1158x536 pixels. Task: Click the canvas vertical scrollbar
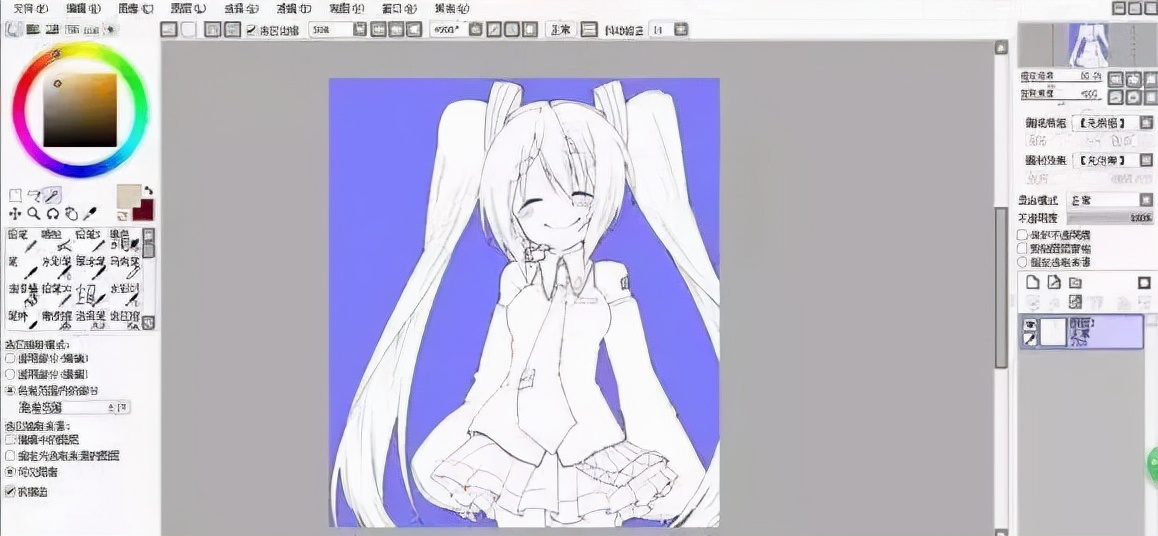[x=1001, y=288]
